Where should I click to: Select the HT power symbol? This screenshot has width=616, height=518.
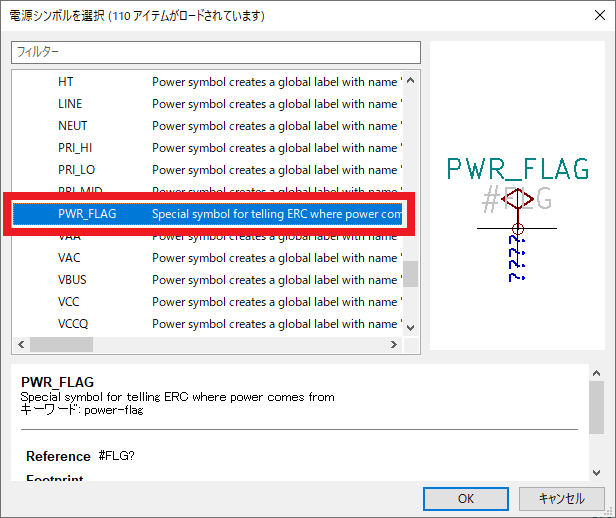pyautogui.click(x=66, y=82)
